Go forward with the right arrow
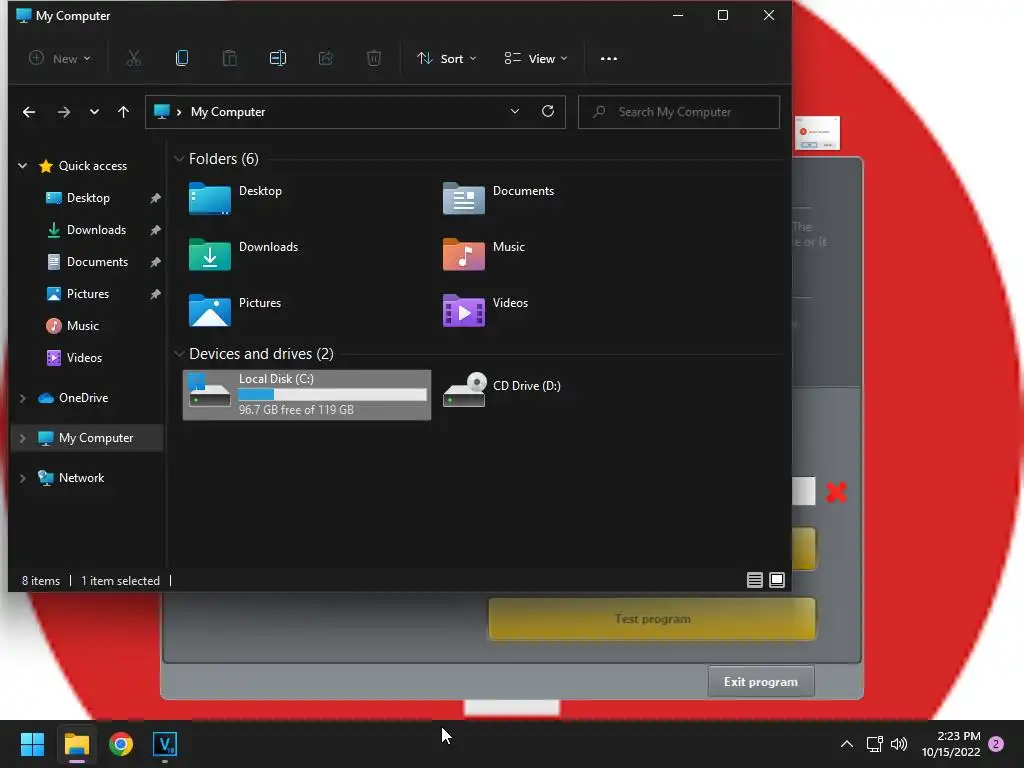Image resolution: width=1024 pixels, height=768 pixels. 63,112
